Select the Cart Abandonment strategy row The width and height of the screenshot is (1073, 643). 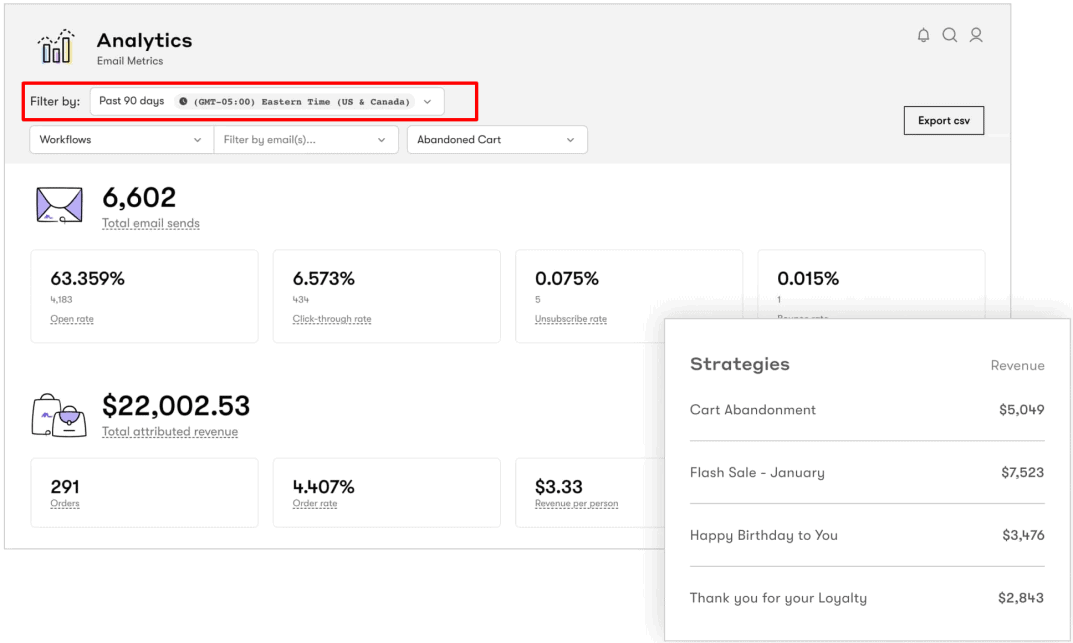[866, 410]
